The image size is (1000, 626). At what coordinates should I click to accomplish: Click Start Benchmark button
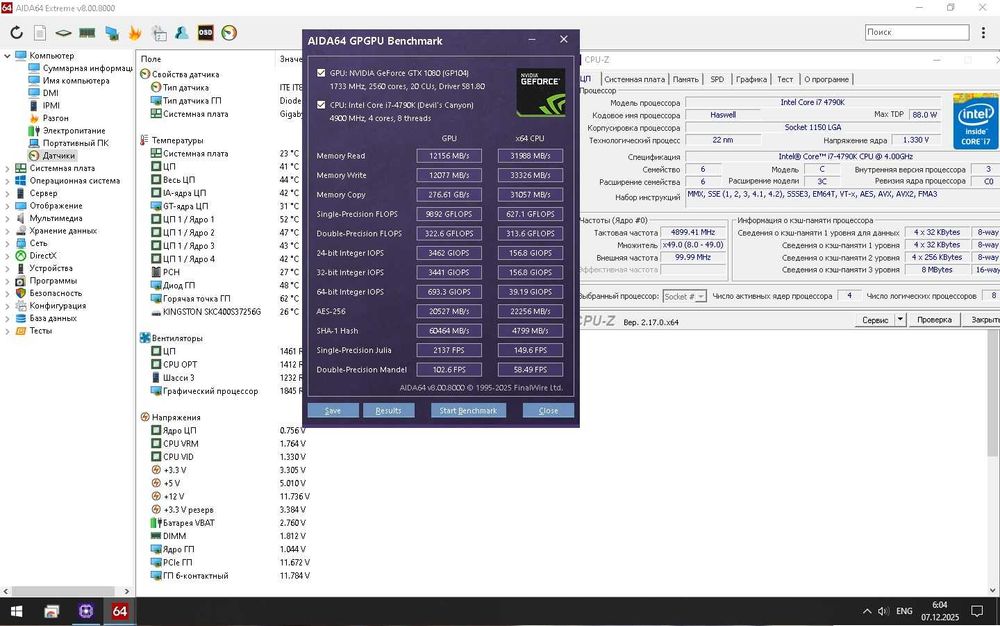click(x=468, y=411)
